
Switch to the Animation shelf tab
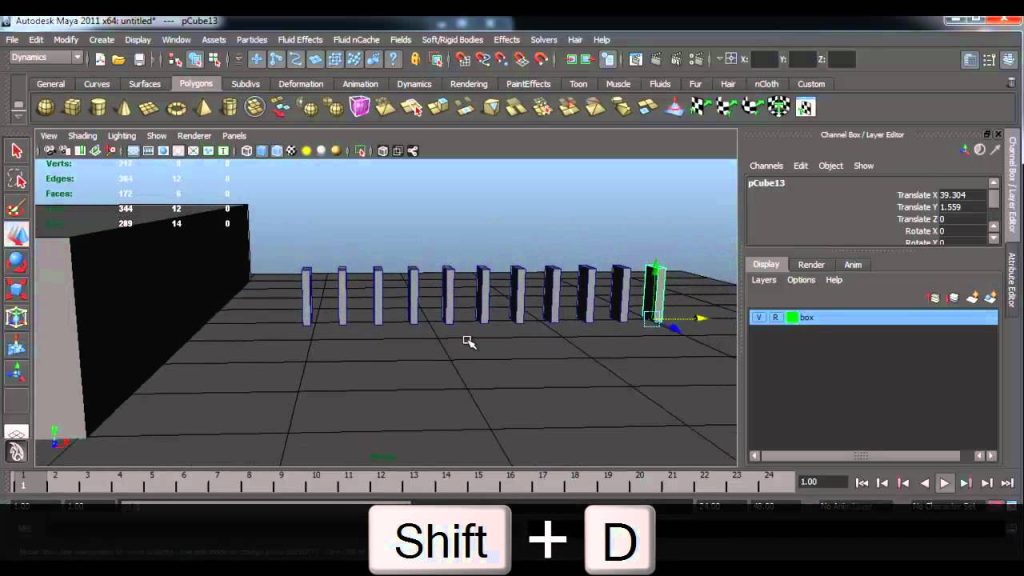[360, 84]
